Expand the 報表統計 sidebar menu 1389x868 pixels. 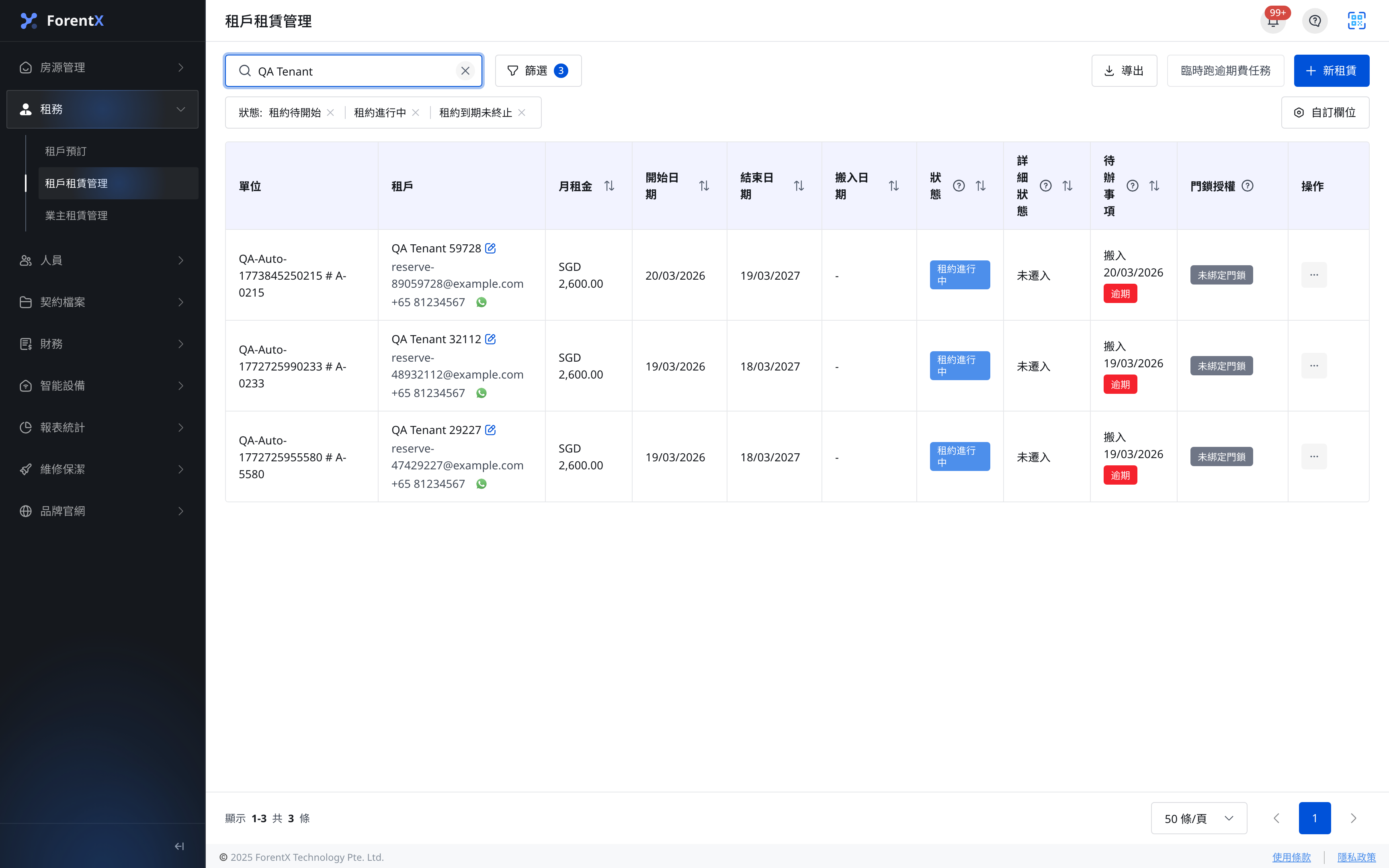click(x=102, y=427)
